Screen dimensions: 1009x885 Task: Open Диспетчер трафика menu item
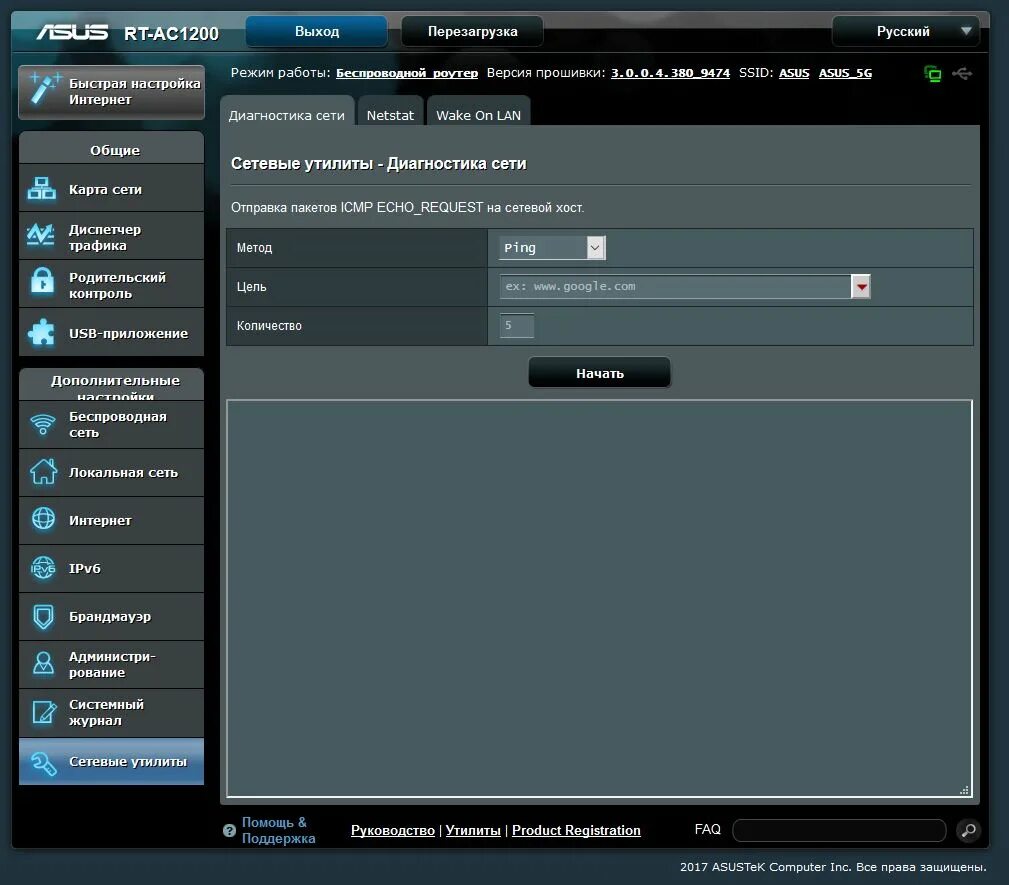pos(111,236)
